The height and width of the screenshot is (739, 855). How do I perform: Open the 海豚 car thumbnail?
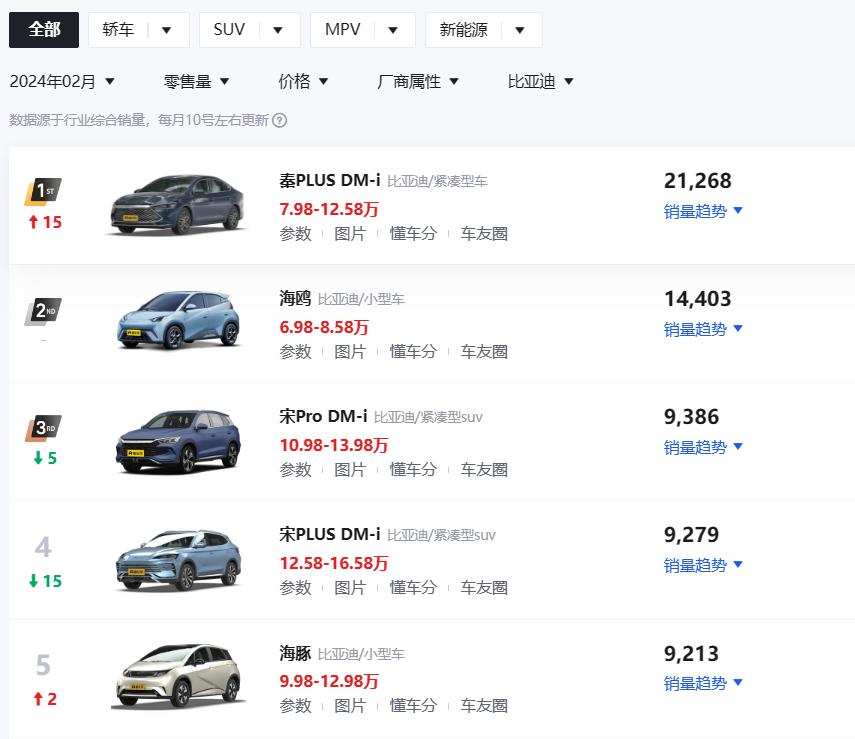[x=178, y=677]
